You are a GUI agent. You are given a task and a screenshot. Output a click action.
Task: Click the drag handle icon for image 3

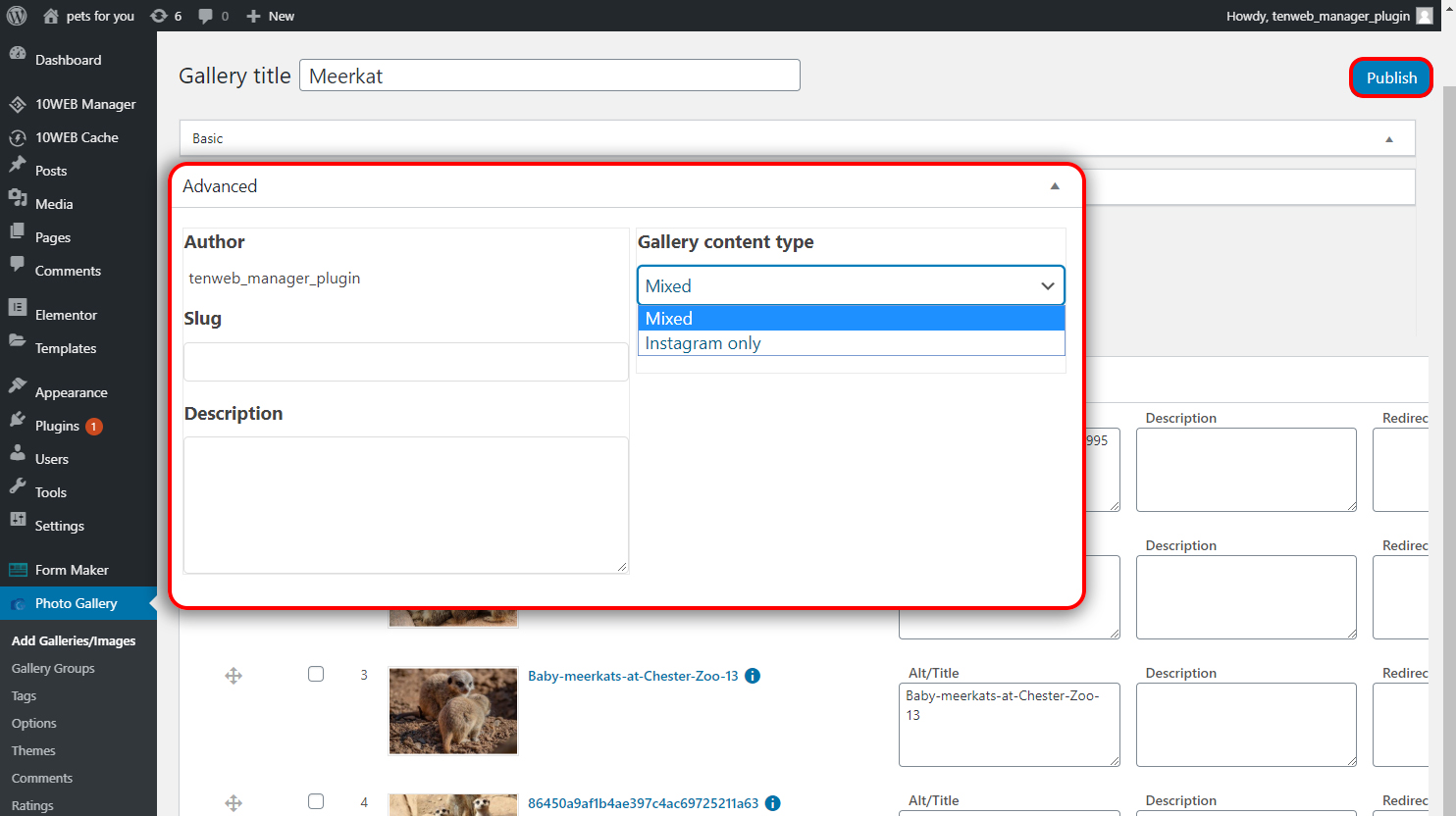(234, 676)
